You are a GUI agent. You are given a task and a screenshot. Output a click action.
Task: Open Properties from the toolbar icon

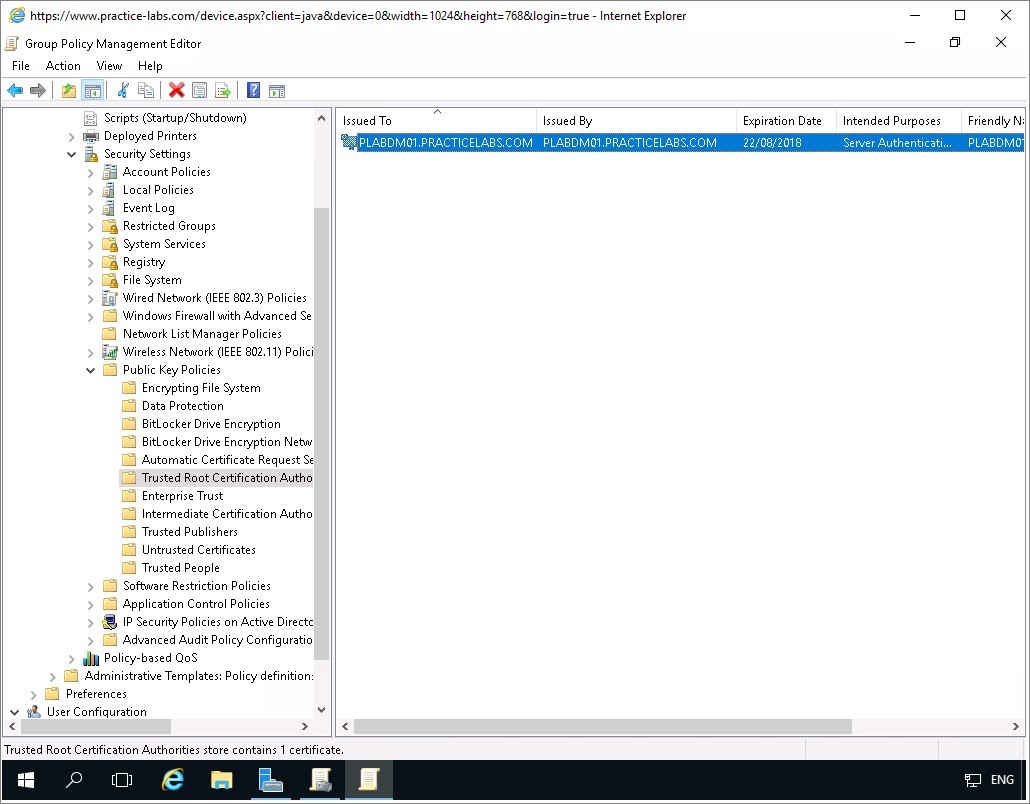tap(200, 91)
